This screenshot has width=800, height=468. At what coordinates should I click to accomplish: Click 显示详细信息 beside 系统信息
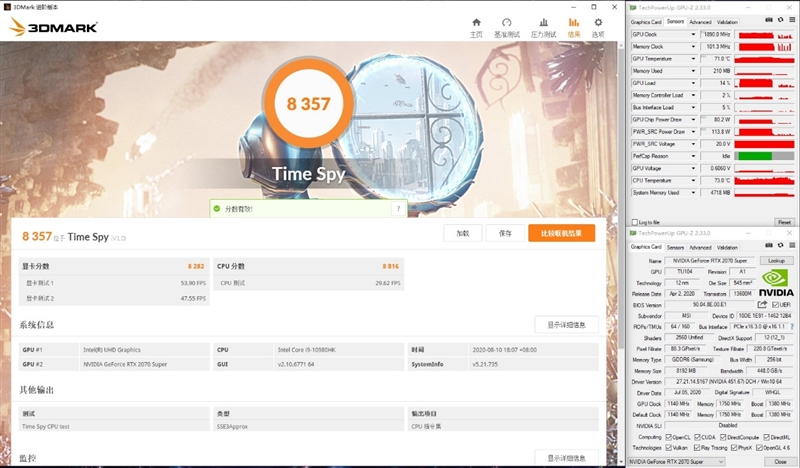coord(566,325)
